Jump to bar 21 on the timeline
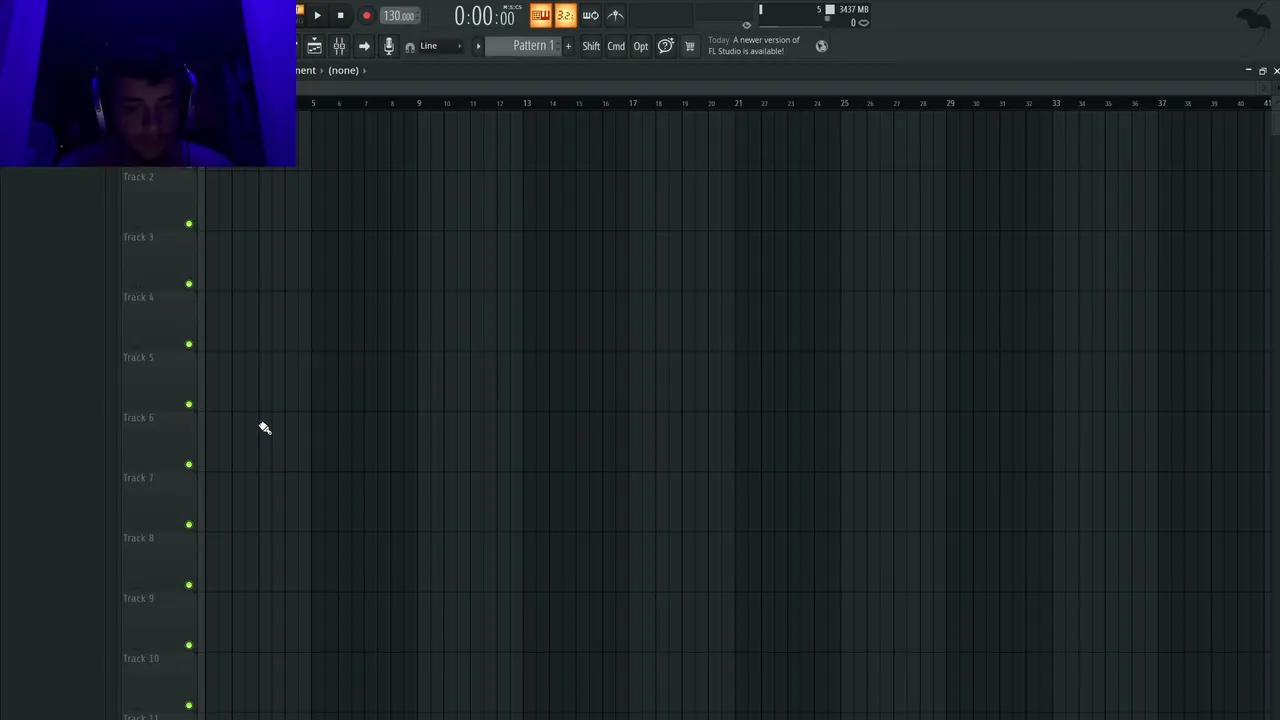This screenshot has height=720, width=1280. pyautogui.click(x=738, y=103)
